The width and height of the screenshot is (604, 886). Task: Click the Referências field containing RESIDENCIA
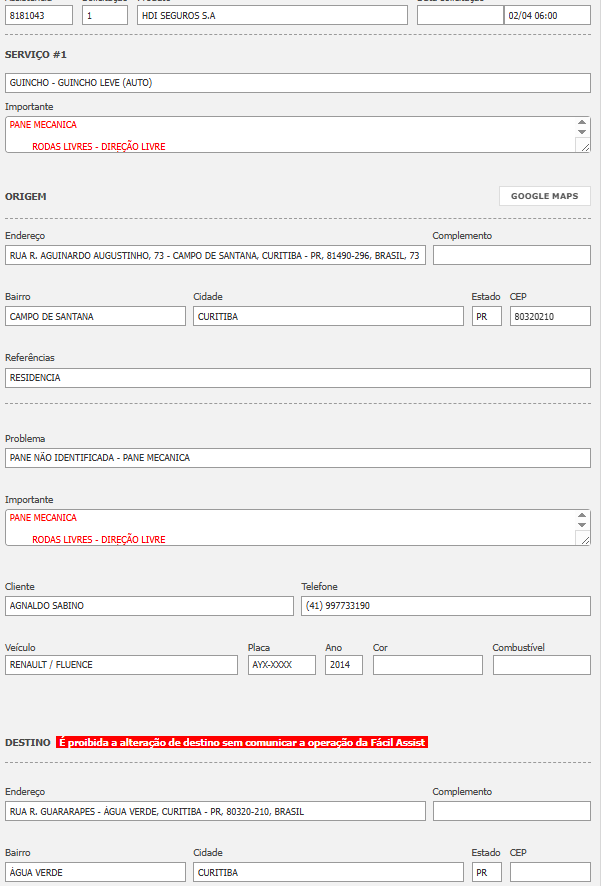(297, 378)
